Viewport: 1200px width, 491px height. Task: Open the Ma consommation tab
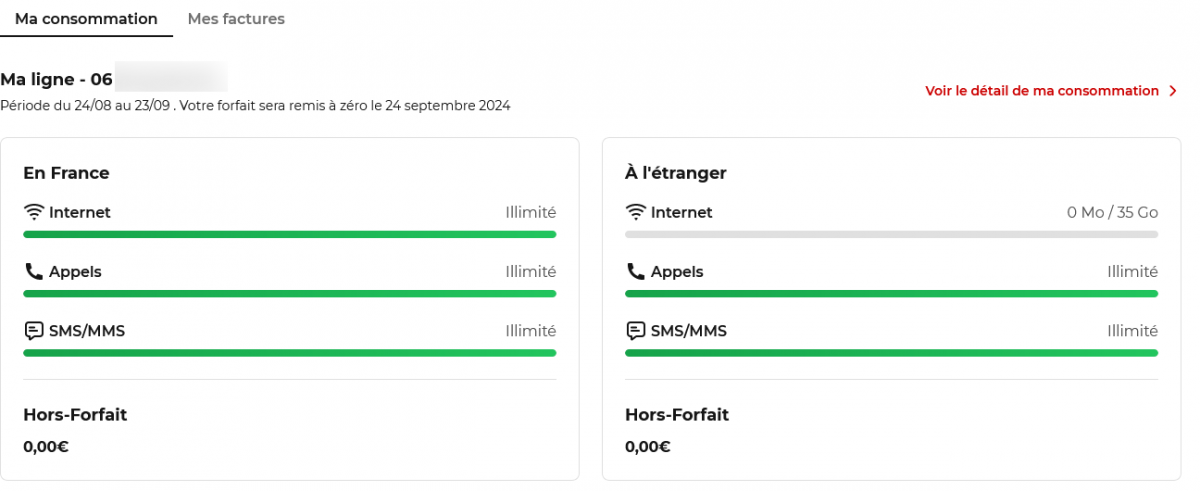click(86, 19)
